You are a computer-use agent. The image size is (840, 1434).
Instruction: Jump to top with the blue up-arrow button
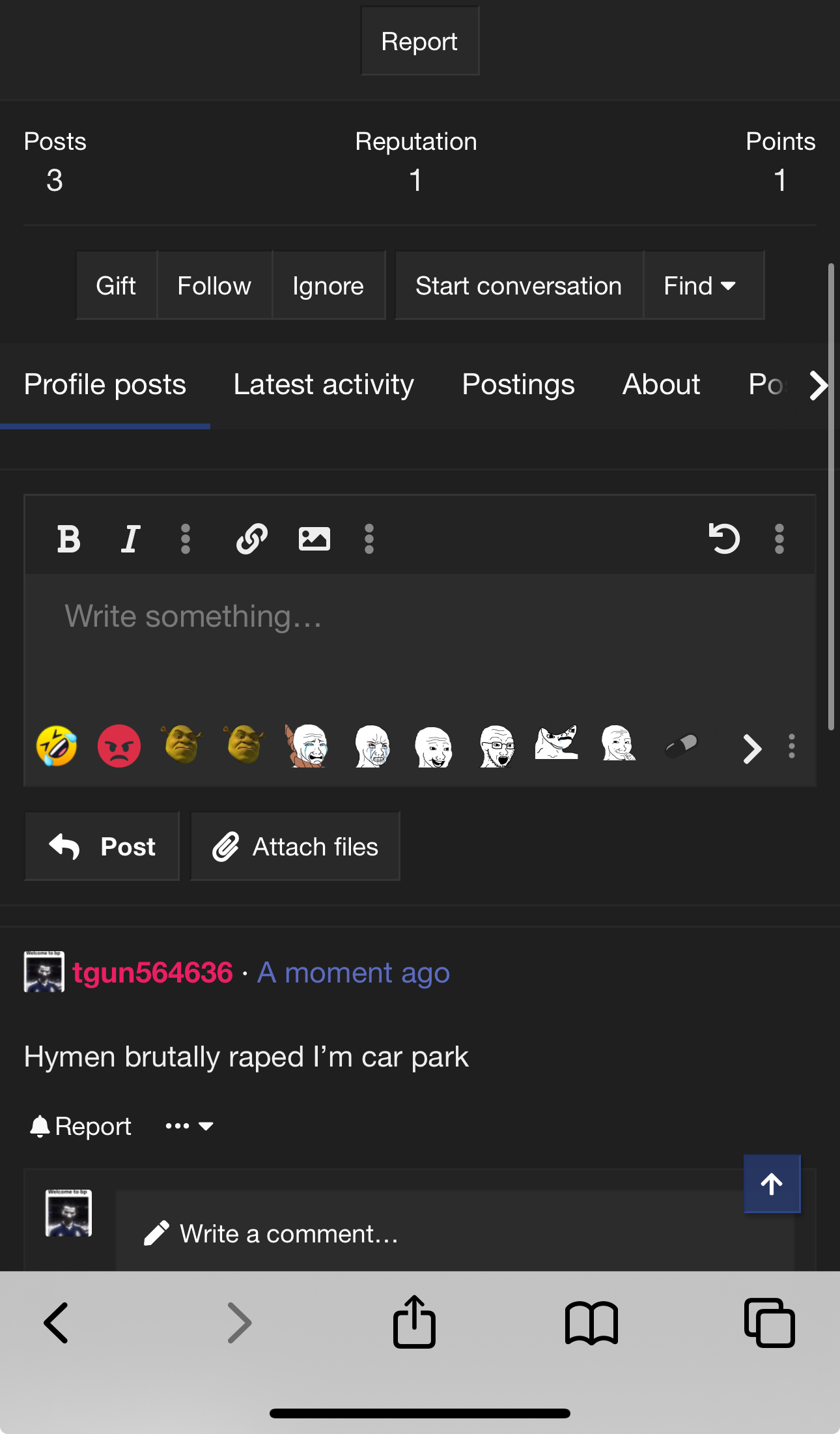tap(772, 1184)
